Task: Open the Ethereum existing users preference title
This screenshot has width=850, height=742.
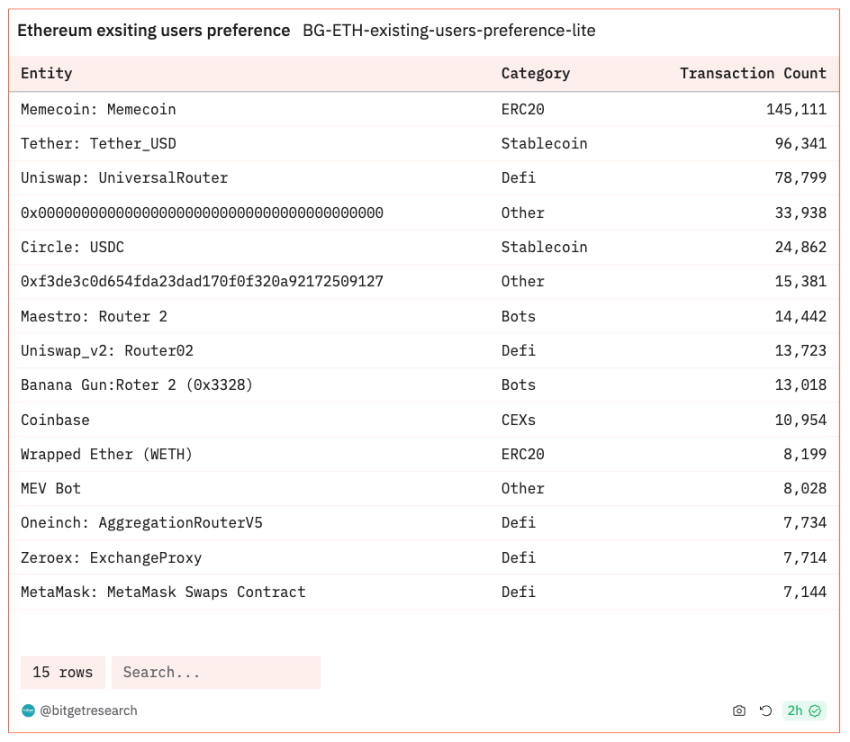Action: click(x=154, y=31)
